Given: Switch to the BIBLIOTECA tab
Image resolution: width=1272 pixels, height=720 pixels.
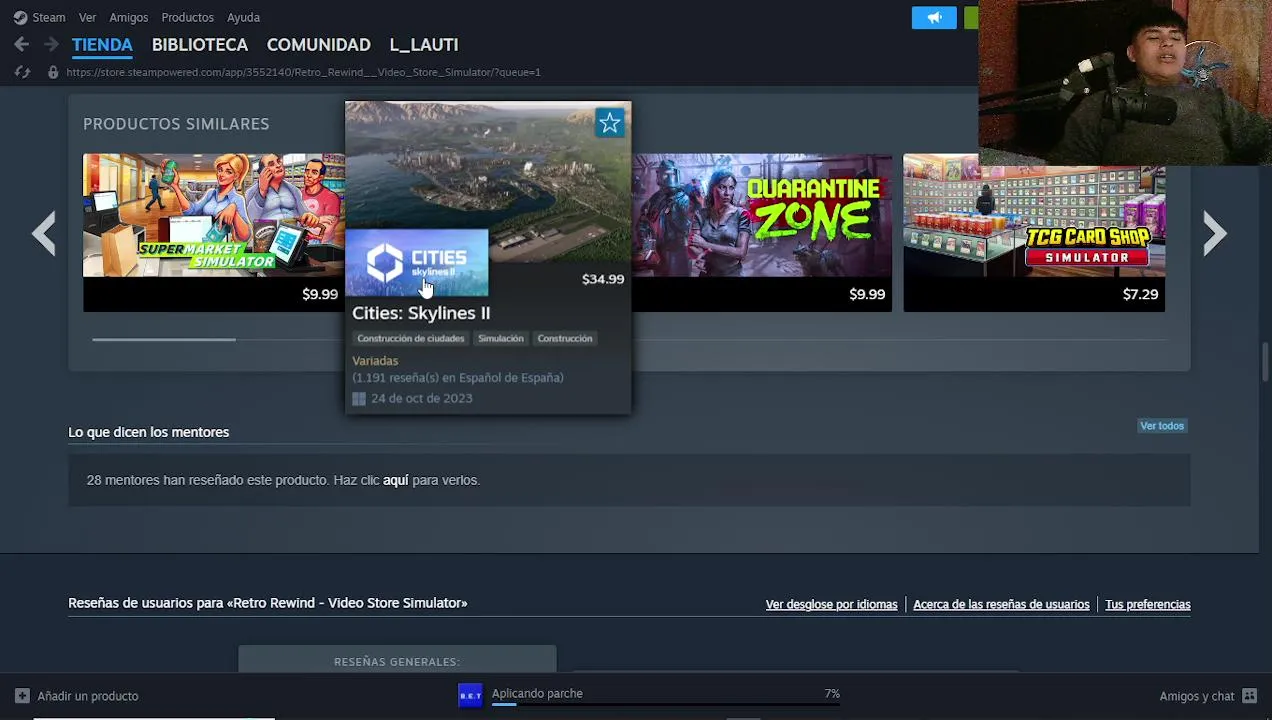Looking at the screenshot, I should pyautogui.click(x=199, y=45).
